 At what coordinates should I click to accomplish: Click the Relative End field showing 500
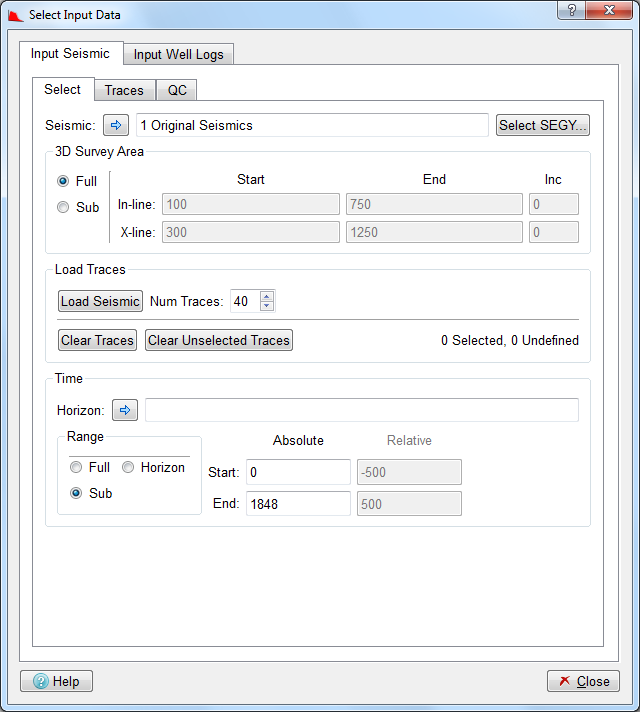pos(409,503)
